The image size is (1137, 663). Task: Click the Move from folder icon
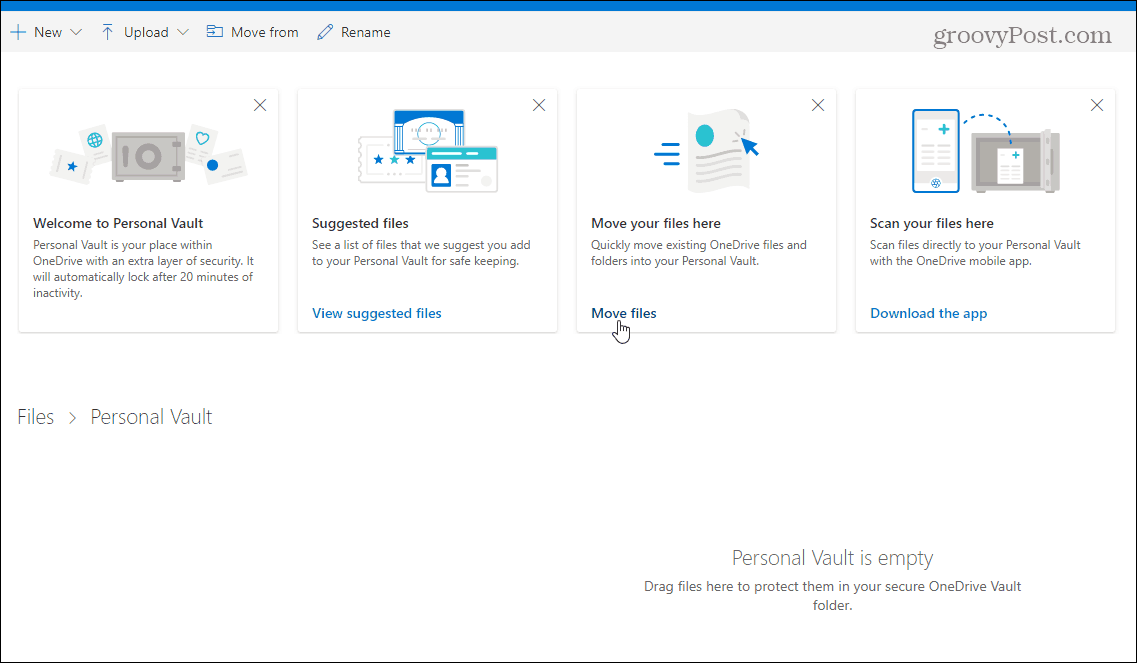pos(215,31)
